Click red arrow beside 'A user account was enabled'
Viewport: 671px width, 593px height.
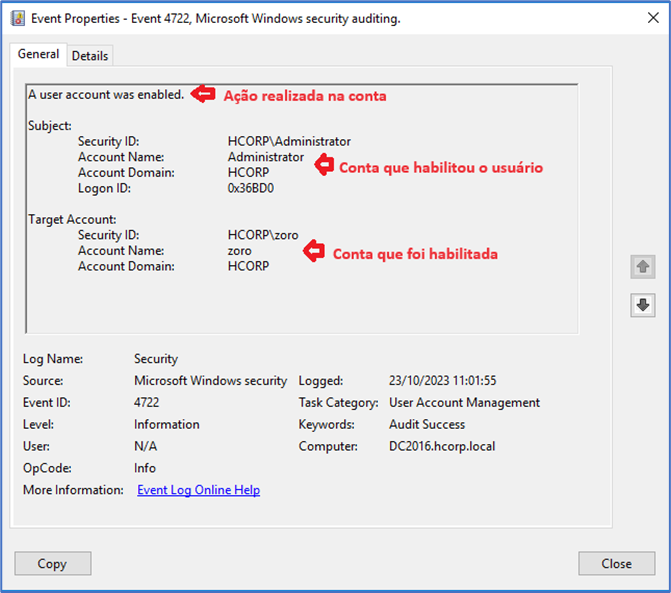click(203, 94)
